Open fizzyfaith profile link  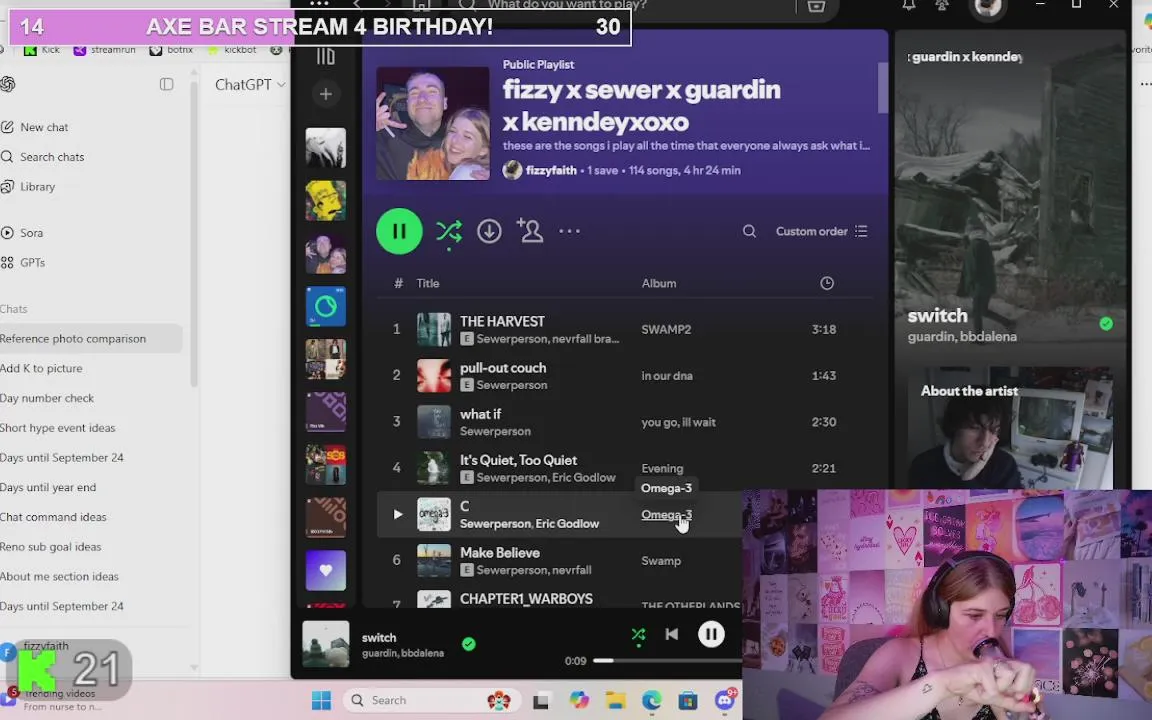[551, 170]
